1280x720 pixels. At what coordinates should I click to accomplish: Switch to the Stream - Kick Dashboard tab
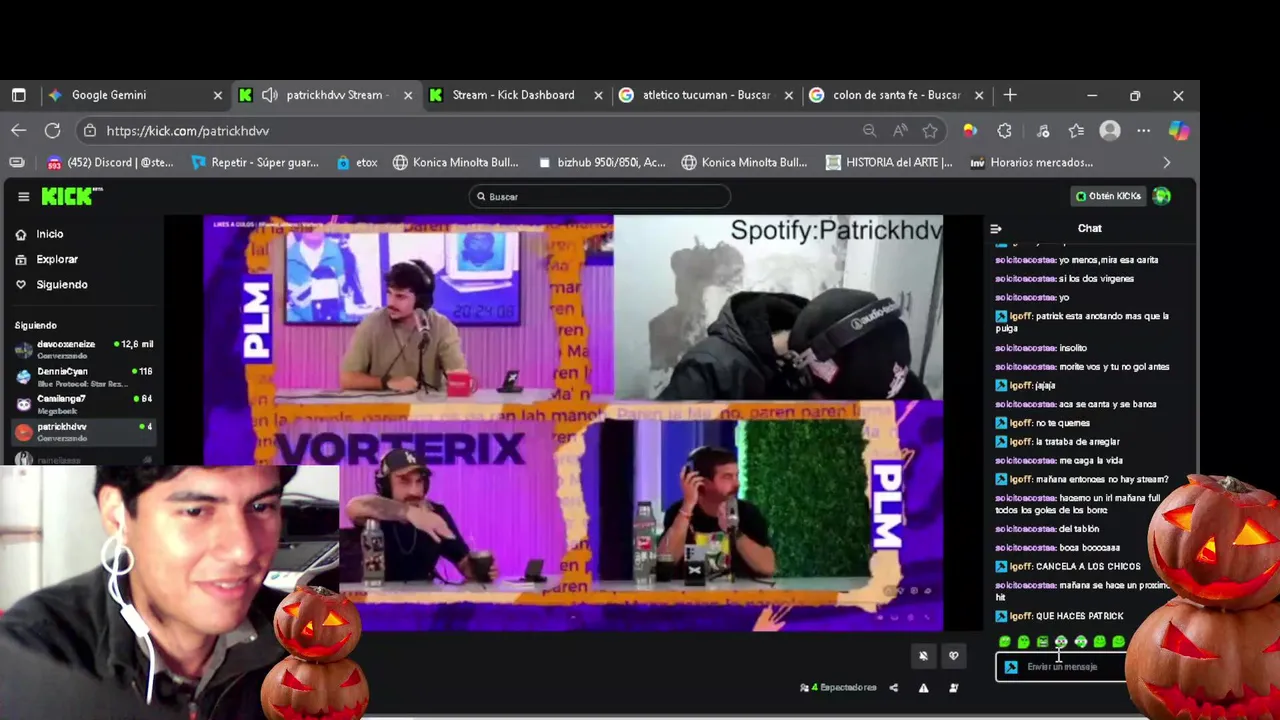pos(513,95)
